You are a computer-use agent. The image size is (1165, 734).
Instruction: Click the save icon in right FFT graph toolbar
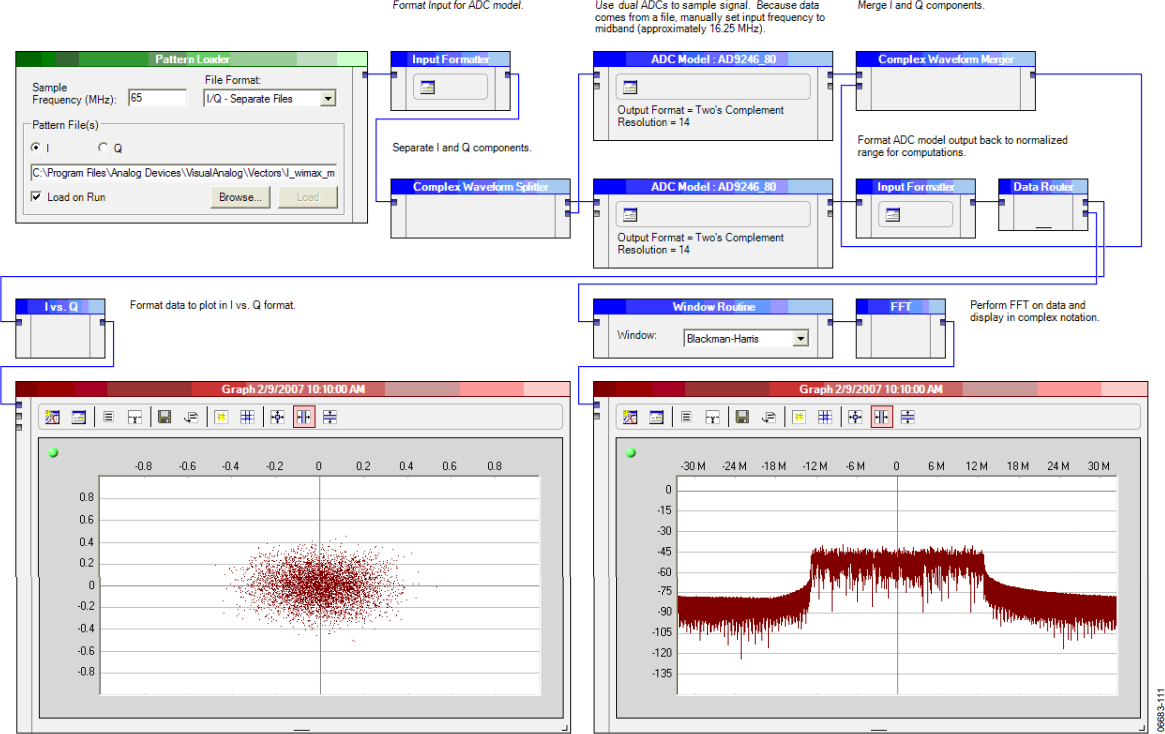point(741,417)
